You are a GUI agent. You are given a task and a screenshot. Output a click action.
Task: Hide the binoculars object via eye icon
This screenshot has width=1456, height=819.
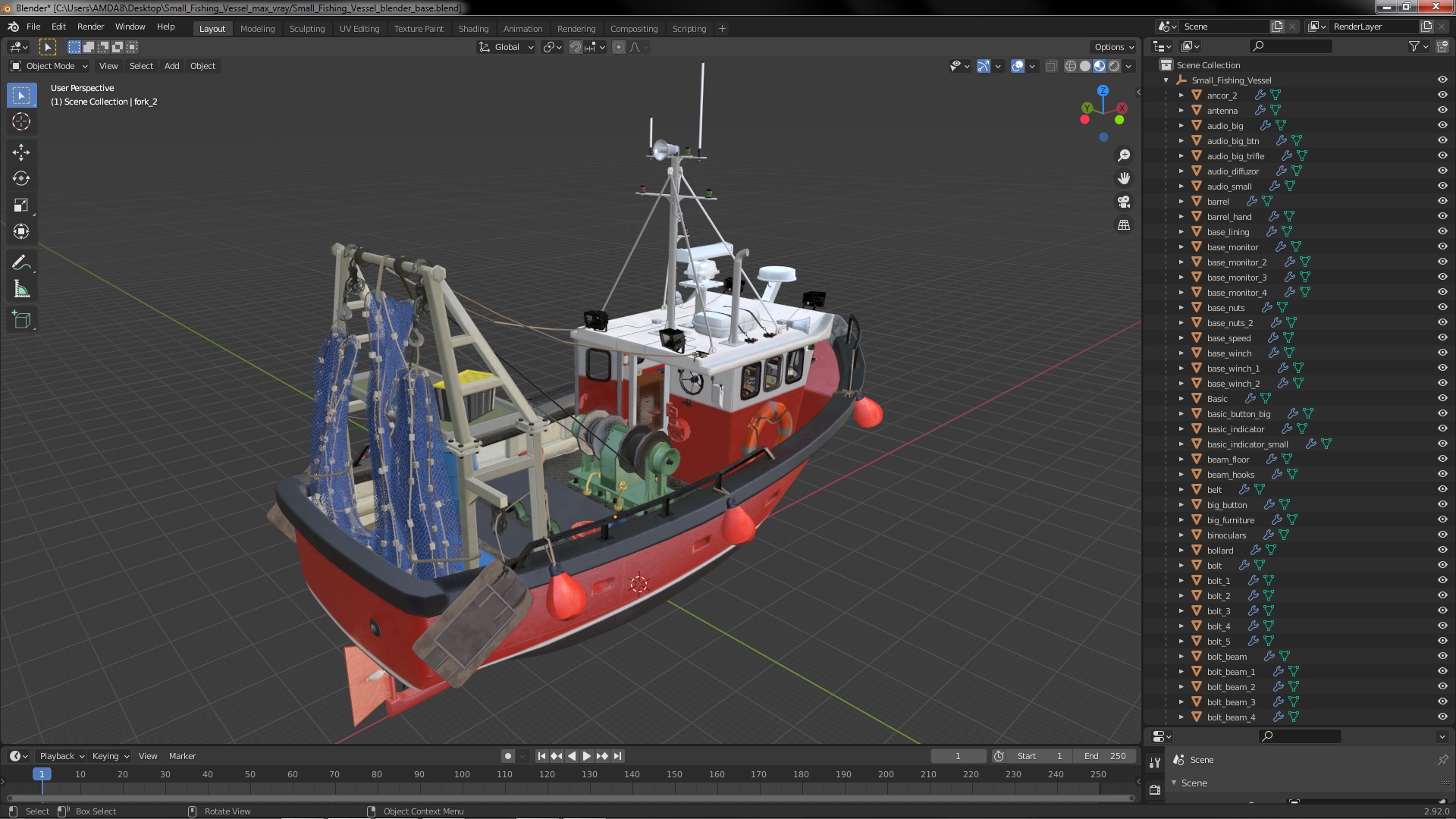point(1442,535)
